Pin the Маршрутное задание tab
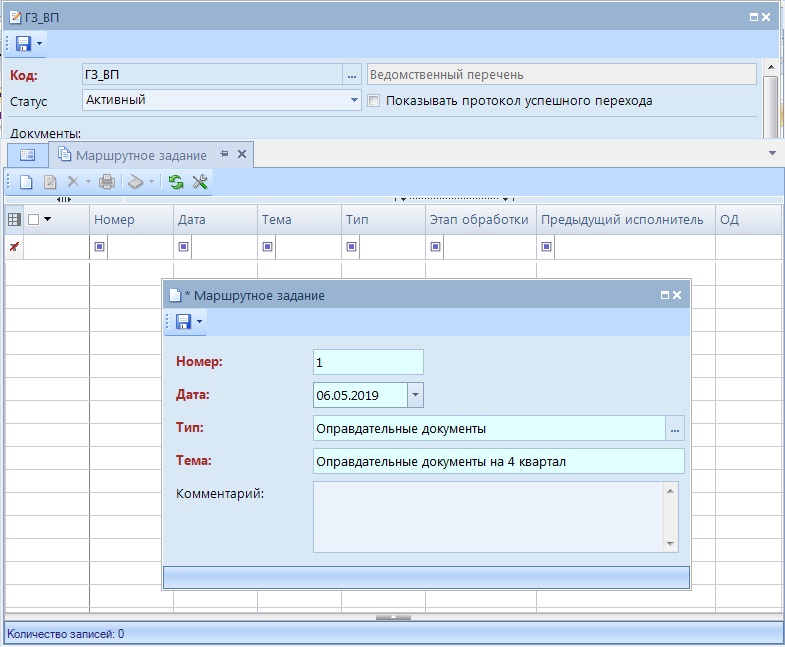785x647 pixels. [224, 154]
